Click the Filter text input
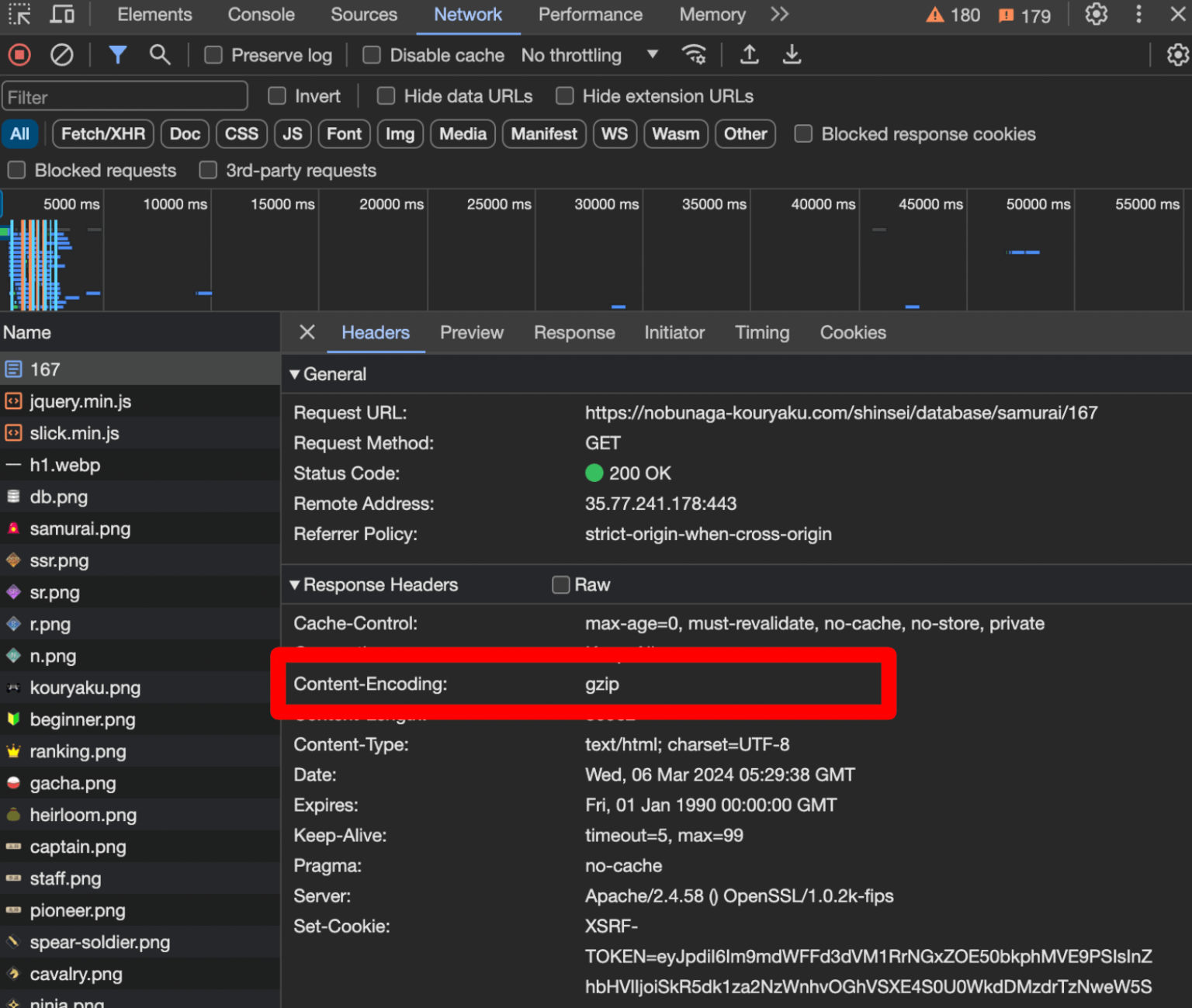The image size is (1192, 1008). click(125, 96)
